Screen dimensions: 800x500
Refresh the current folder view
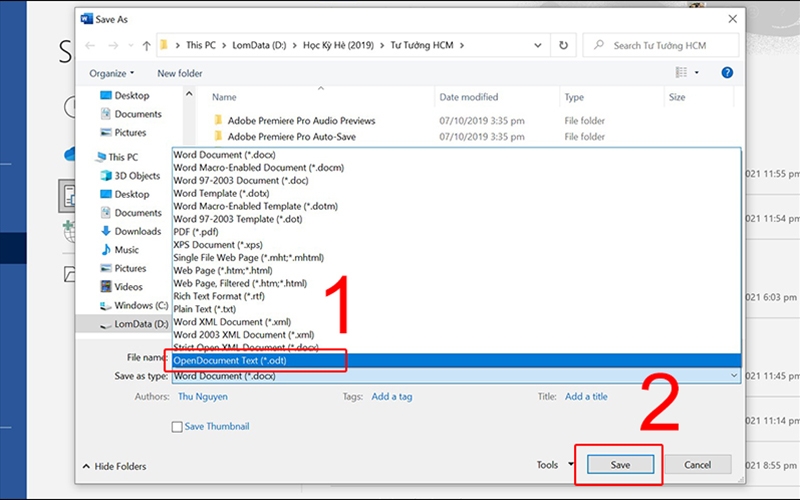coord(564,45)
